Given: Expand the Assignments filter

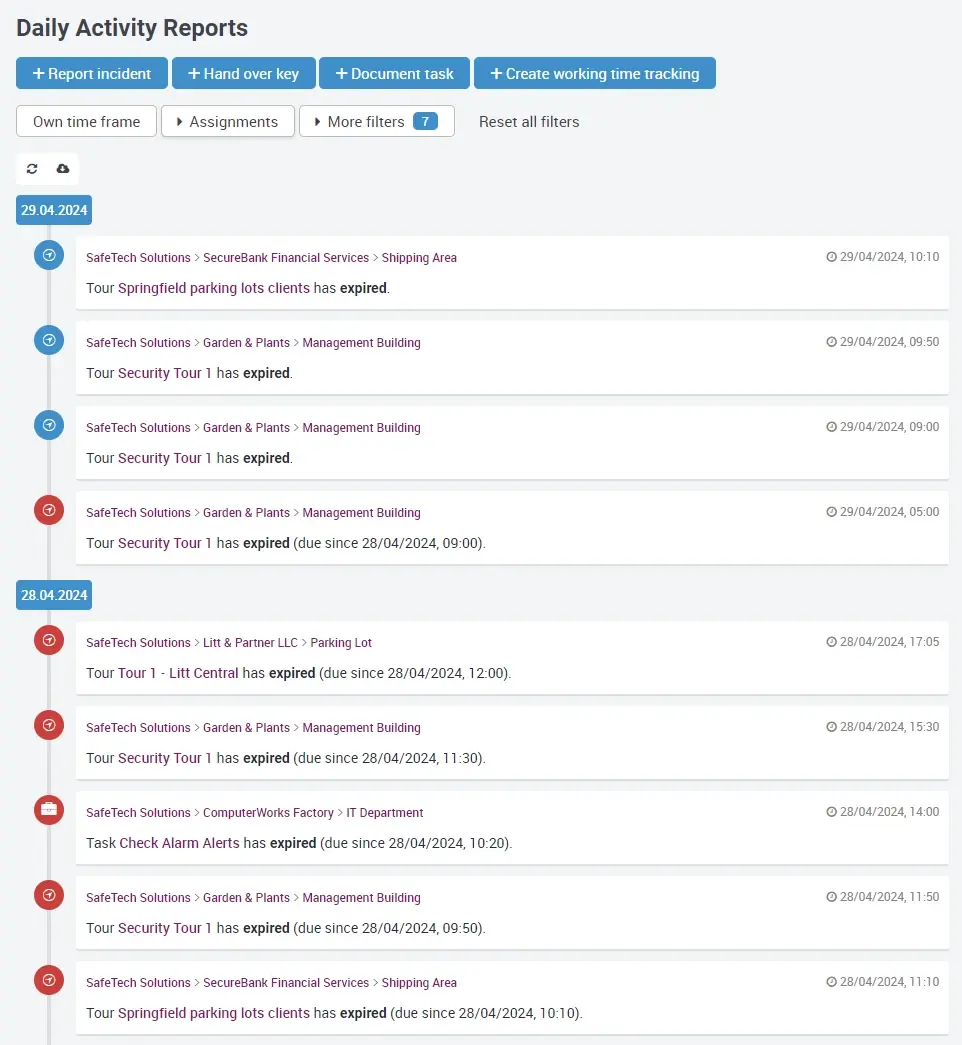Looking at the screenshot, I should tap(227, 122).
